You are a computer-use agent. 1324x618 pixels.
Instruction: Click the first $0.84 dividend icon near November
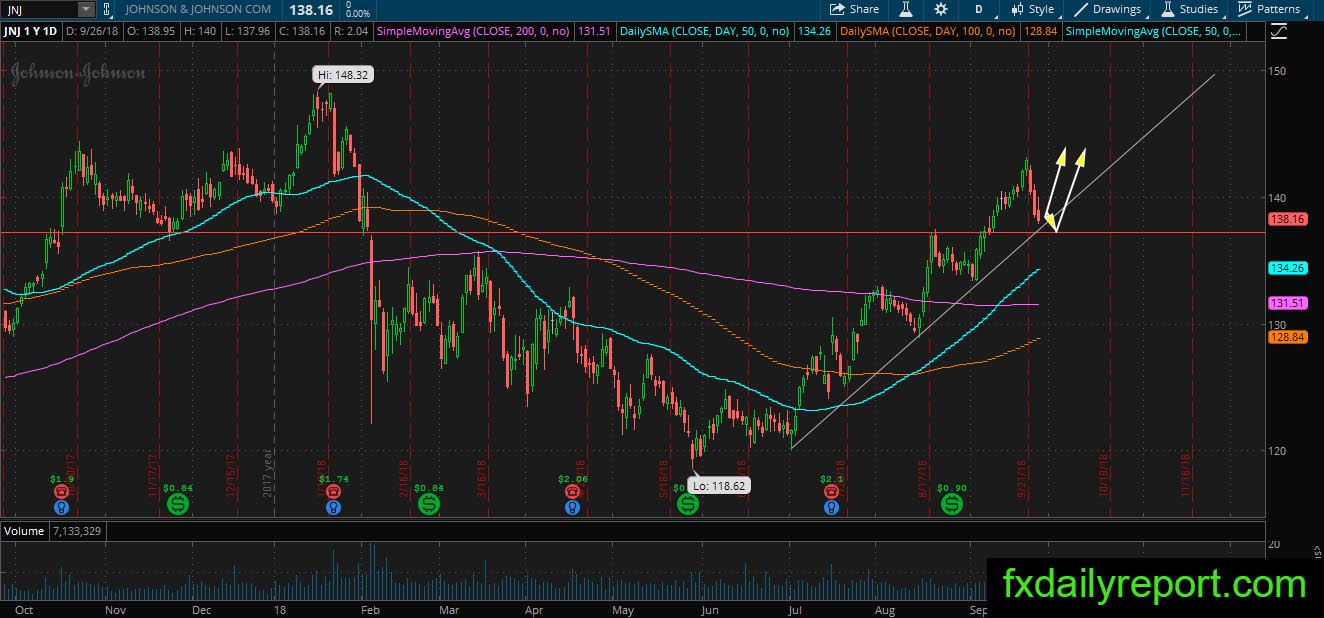(x=176, y=505)
